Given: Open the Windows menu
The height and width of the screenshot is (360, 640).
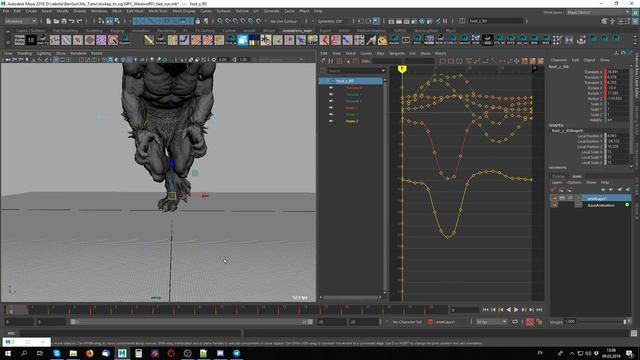Looking at the screenshot, I should point(99,11).
